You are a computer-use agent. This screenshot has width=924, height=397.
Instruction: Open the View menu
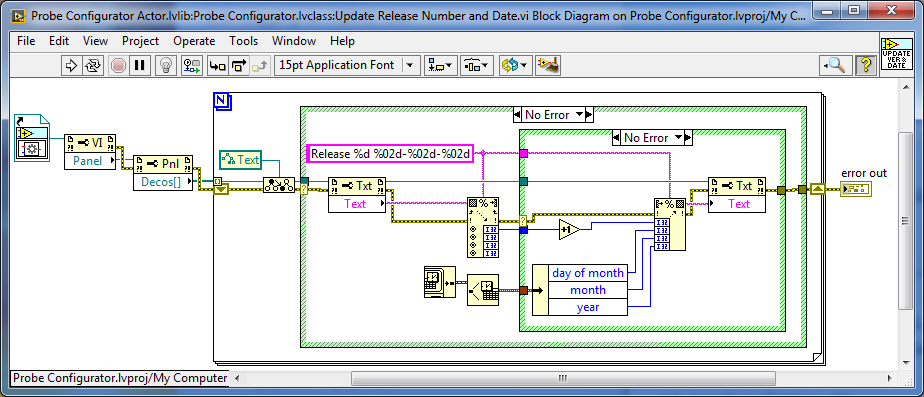tap(95, 41)
